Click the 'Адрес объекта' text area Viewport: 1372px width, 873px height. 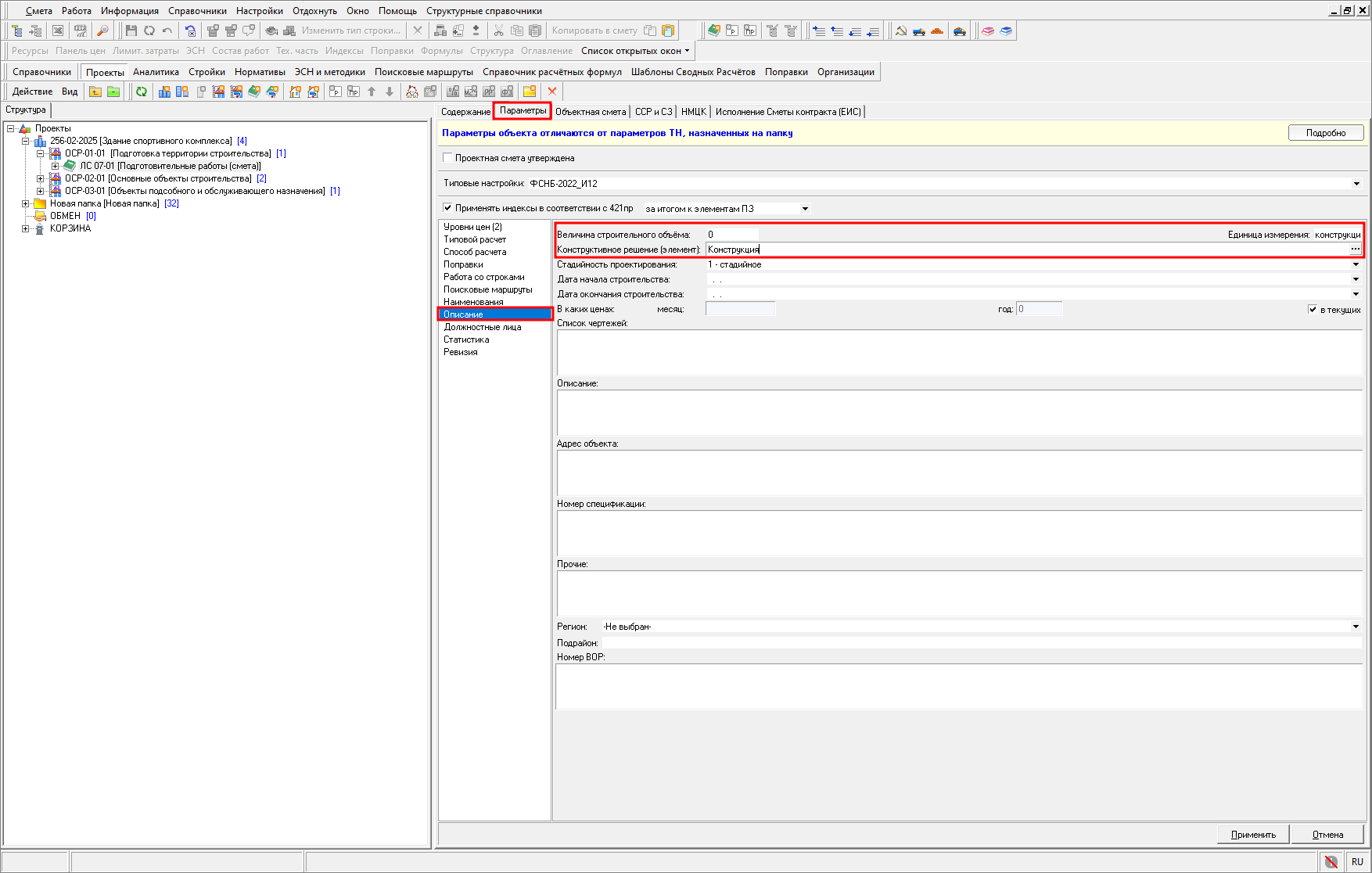click(x=958, y=472)
